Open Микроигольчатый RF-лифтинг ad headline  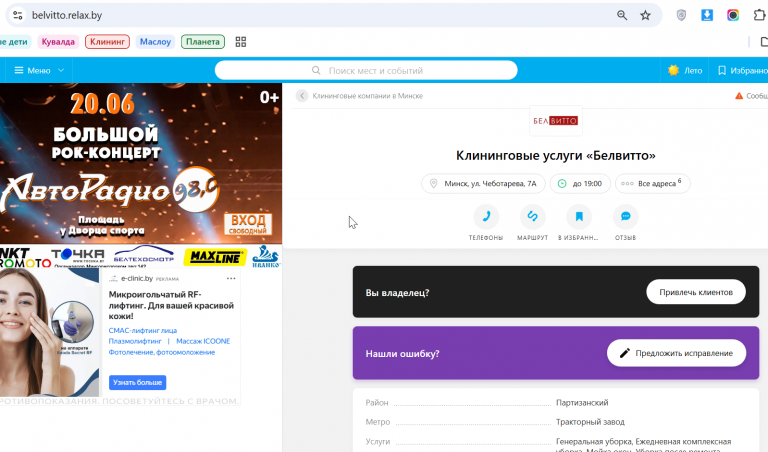pyautogui.click(x=171, y=305)
